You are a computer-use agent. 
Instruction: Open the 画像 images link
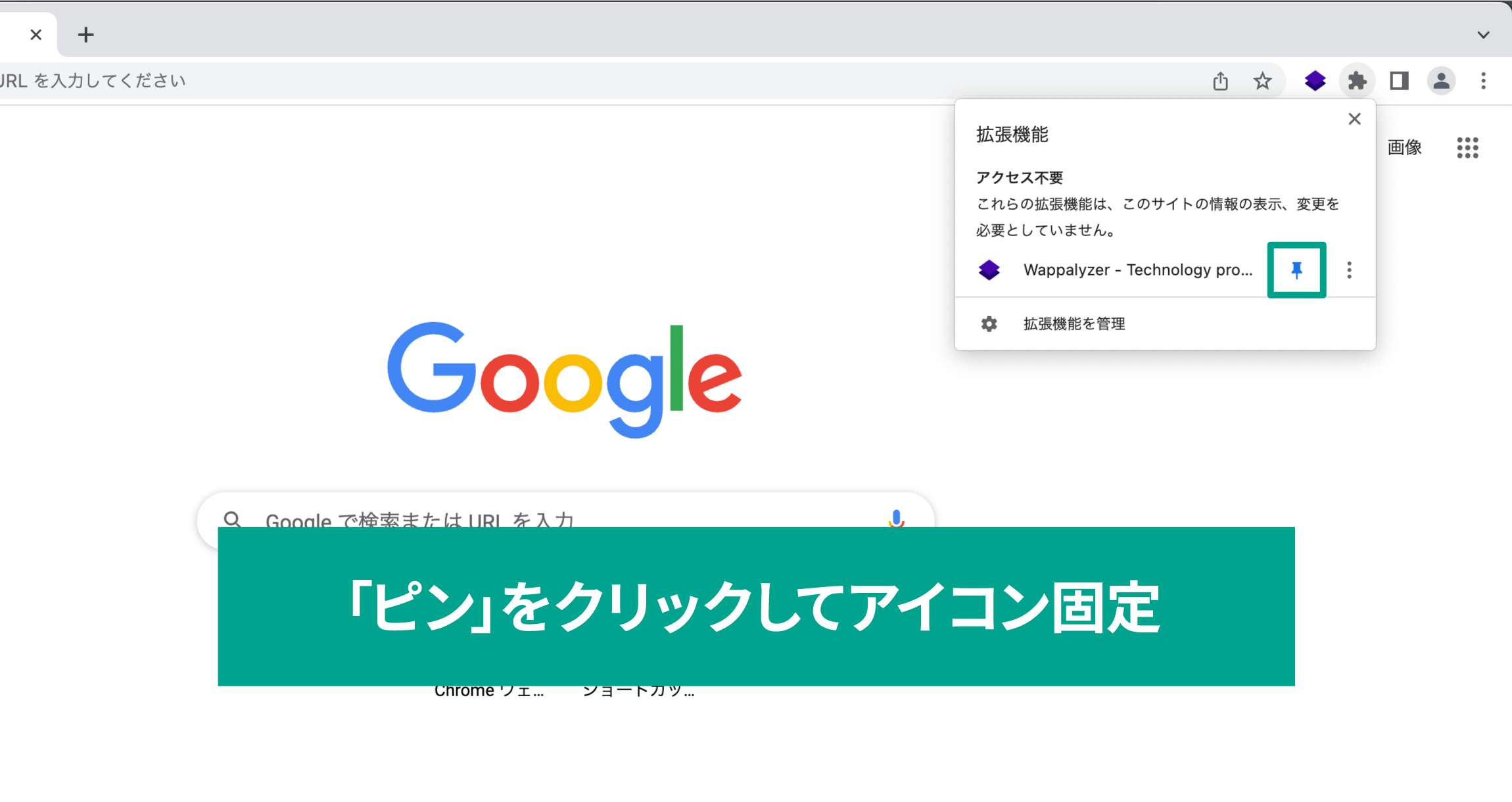1404,148
